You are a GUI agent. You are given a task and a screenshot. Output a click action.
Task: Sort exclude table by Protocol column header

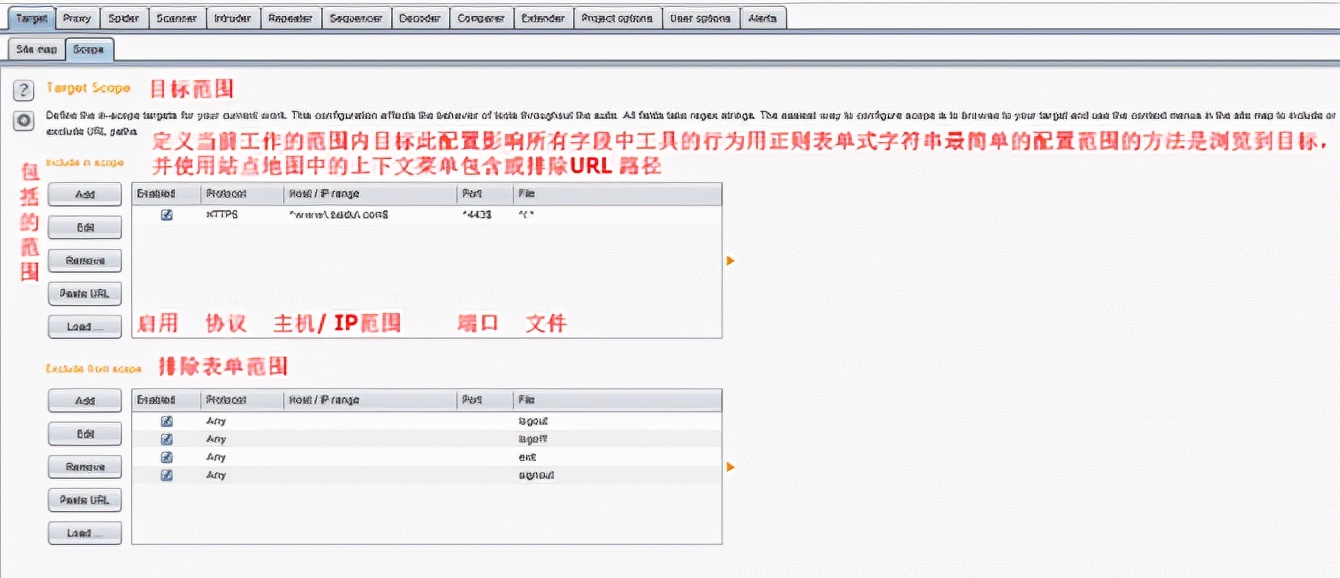(x=241, y=400)
